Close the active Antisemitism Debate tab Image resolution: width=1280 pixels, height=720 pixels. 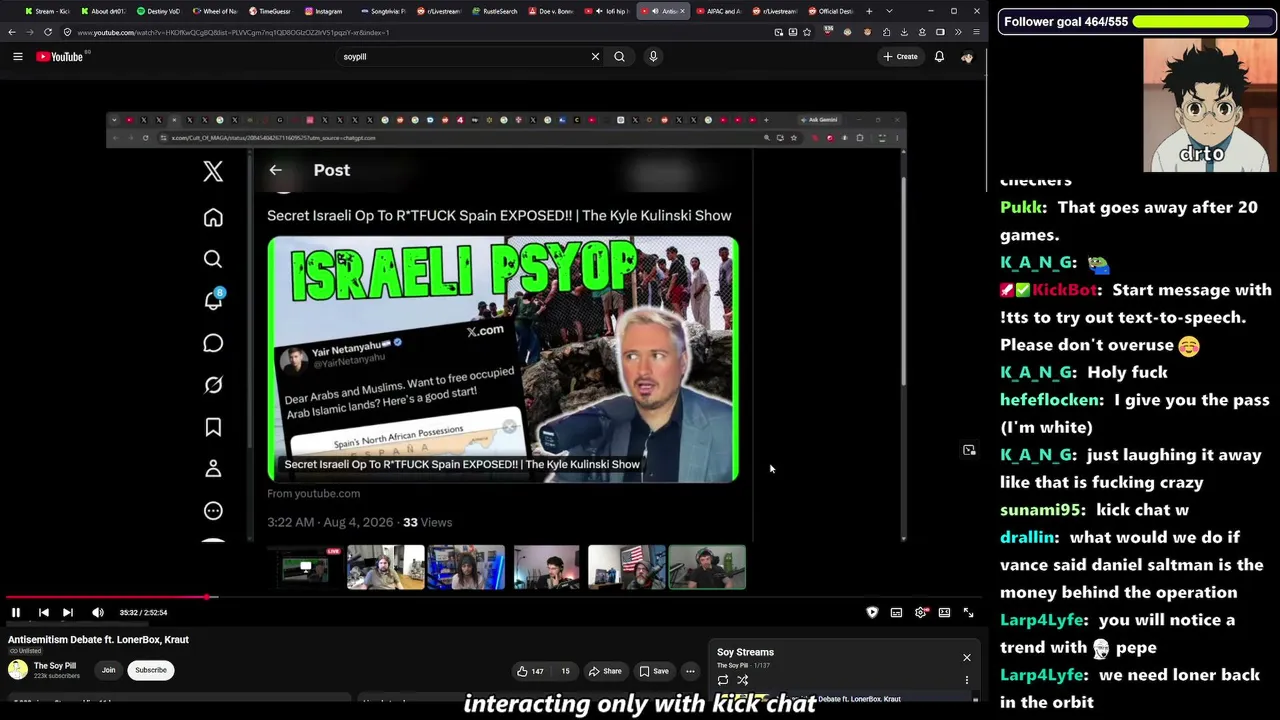coord(682,11)
